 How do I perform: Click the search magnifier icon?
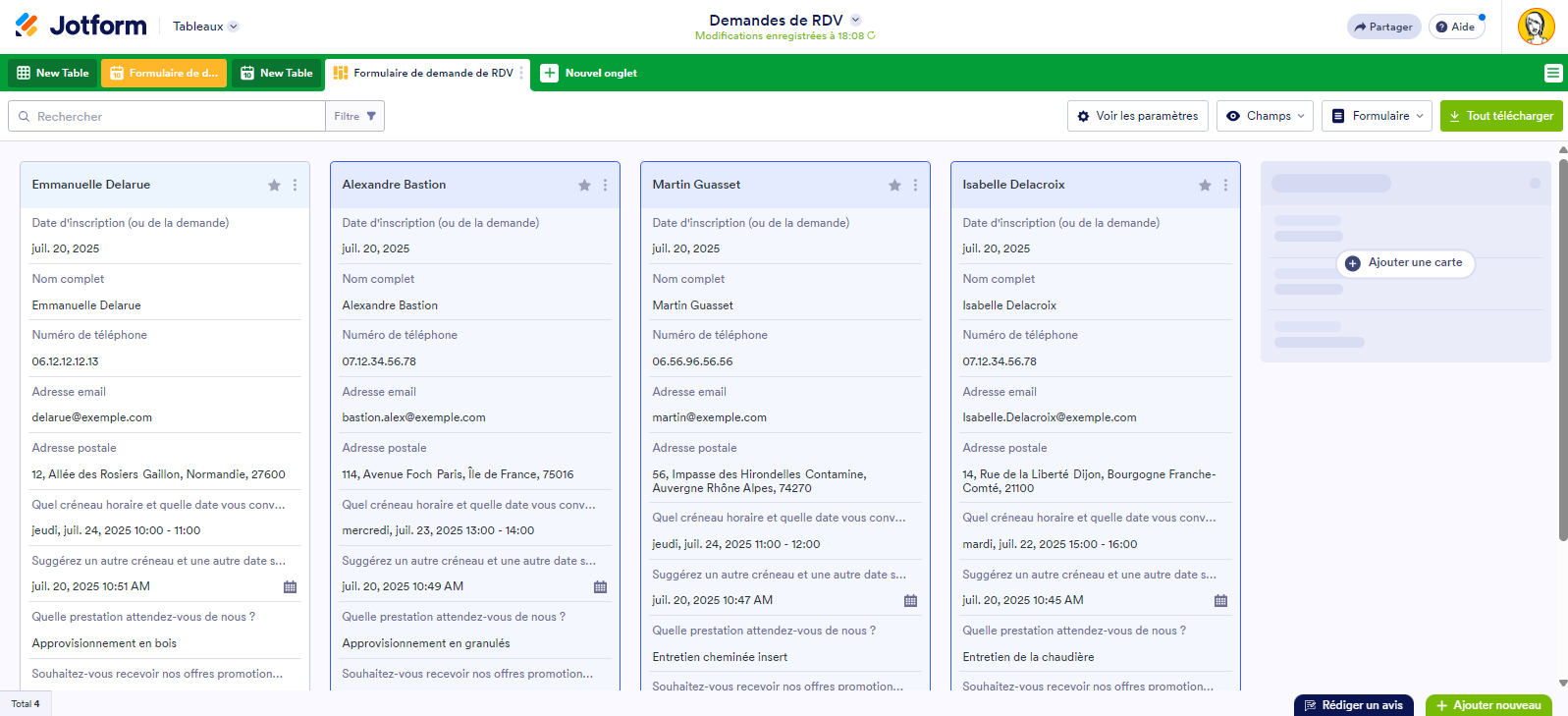24,116
